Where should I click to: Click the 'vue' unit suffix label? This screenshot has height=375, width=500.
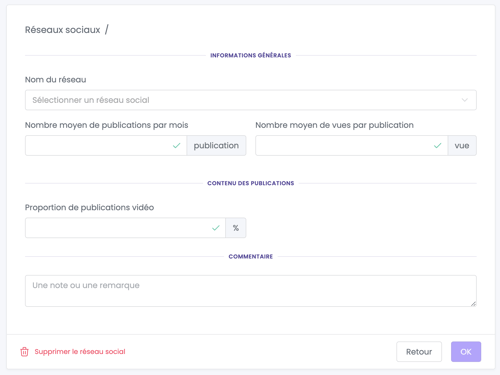[x=462, y=146]
